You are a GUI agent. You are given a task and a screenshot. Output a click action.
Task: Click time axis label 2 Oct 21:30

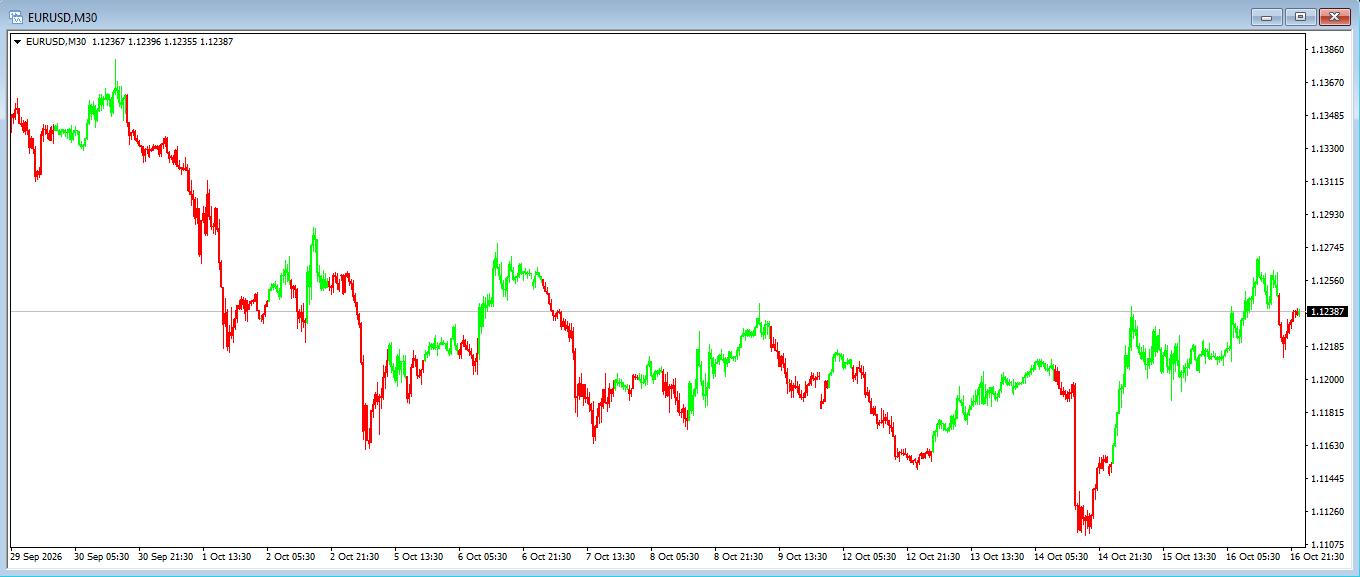point(357,556)
